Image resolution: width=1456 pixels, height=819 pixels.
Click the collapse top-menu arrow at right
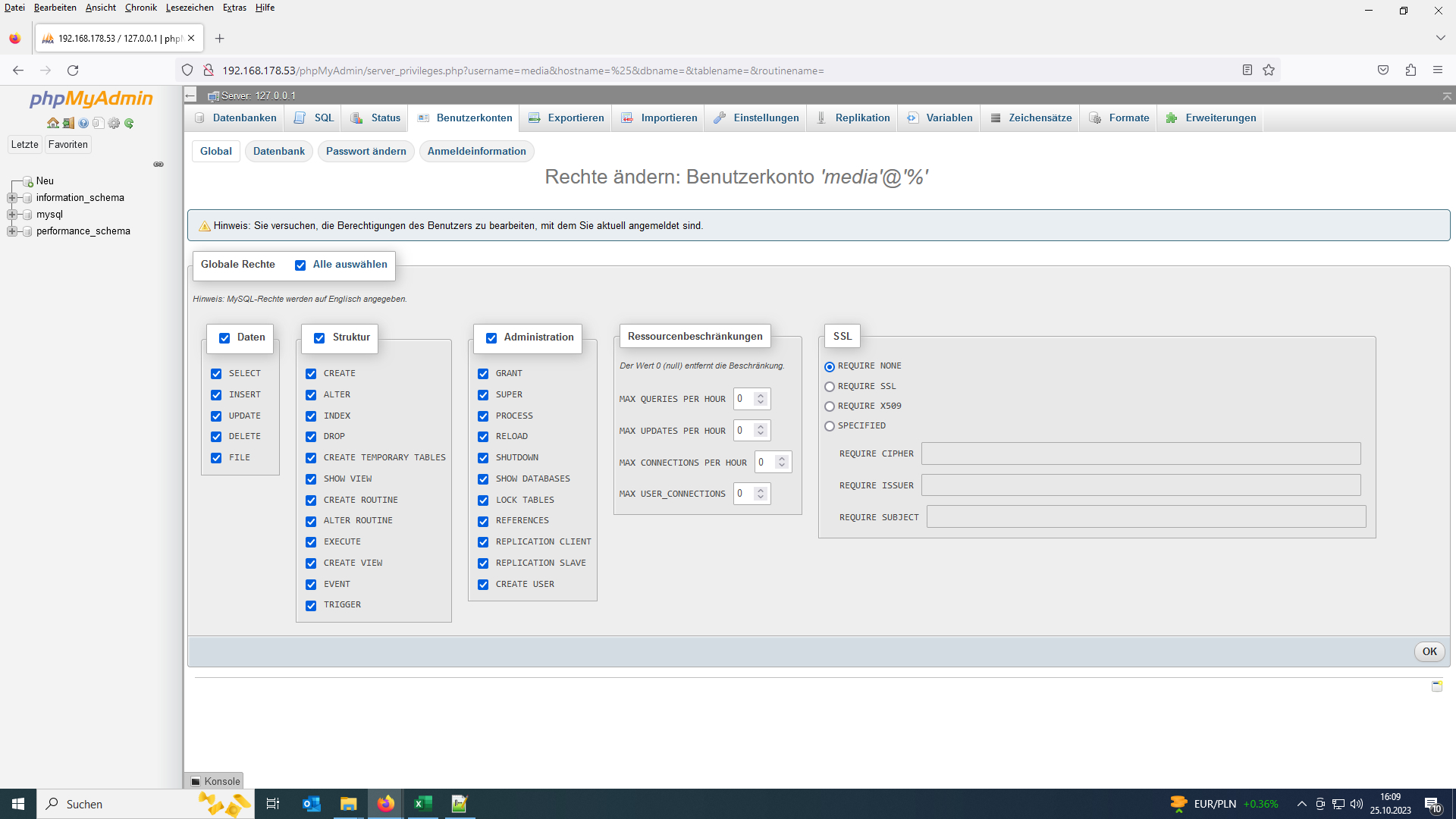(x=1447, y=96)
